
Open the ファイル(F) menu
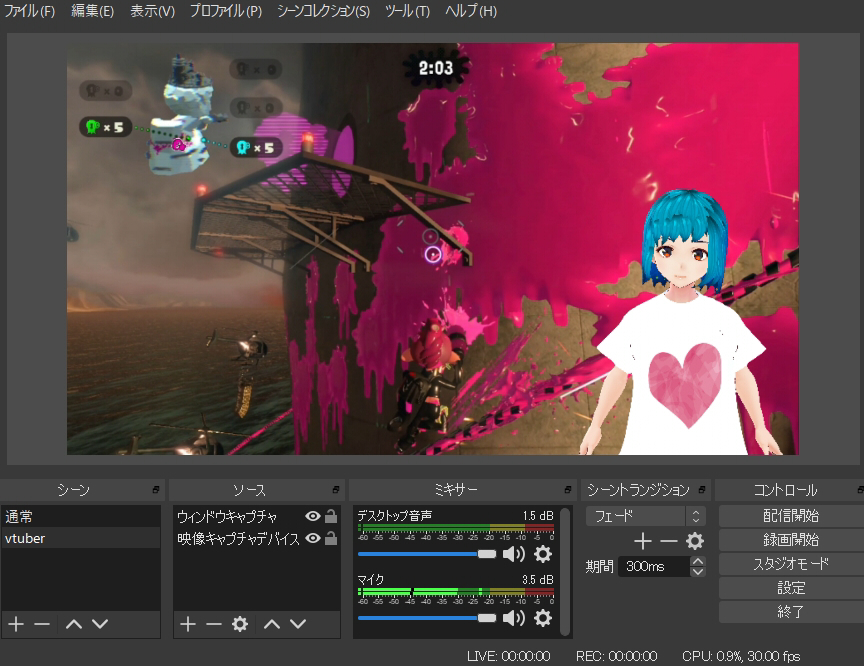pyautogui.click(x=30, y=11)
